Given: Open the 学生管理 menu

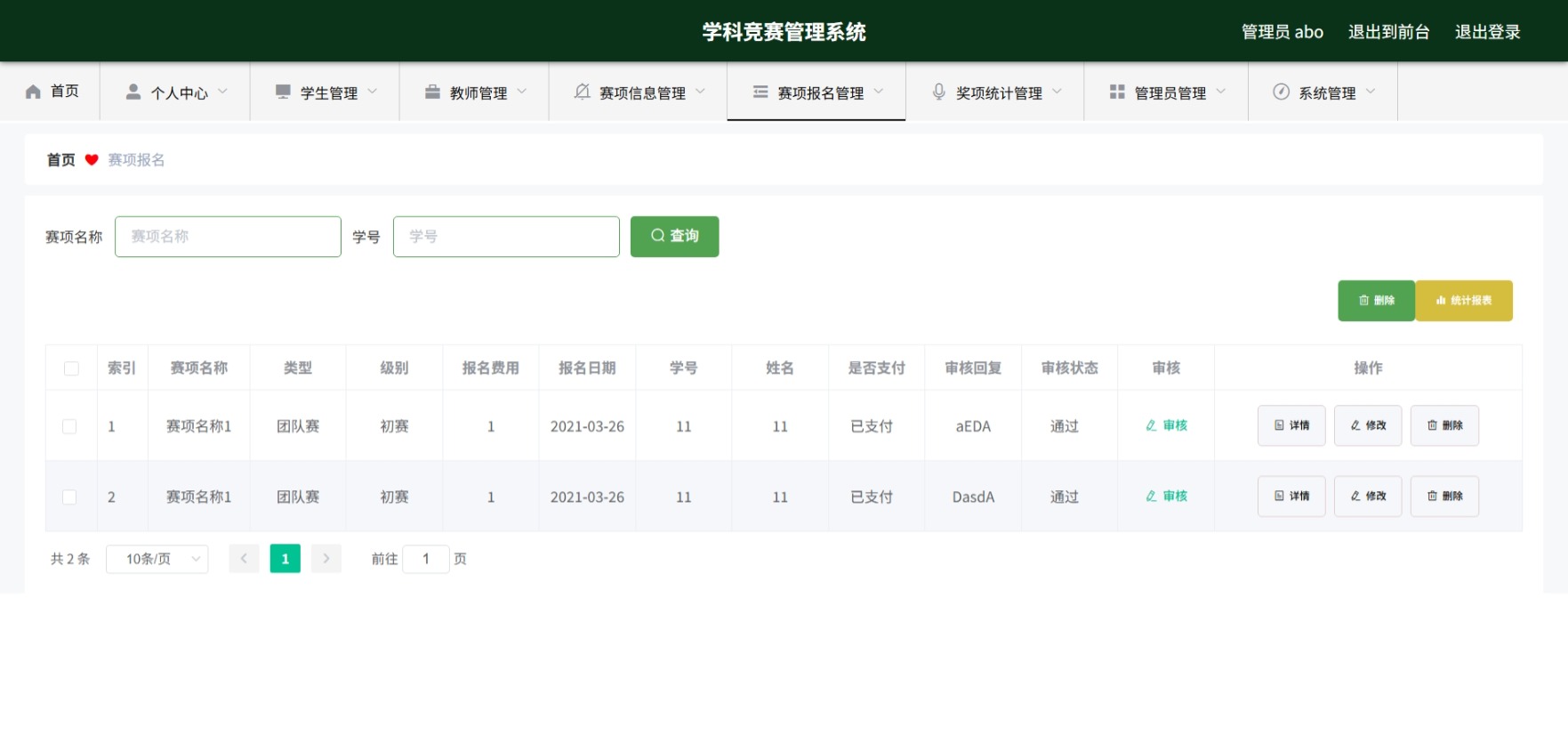Looking at the screenshot, I should pyautogui.click(x=325, y=91).
